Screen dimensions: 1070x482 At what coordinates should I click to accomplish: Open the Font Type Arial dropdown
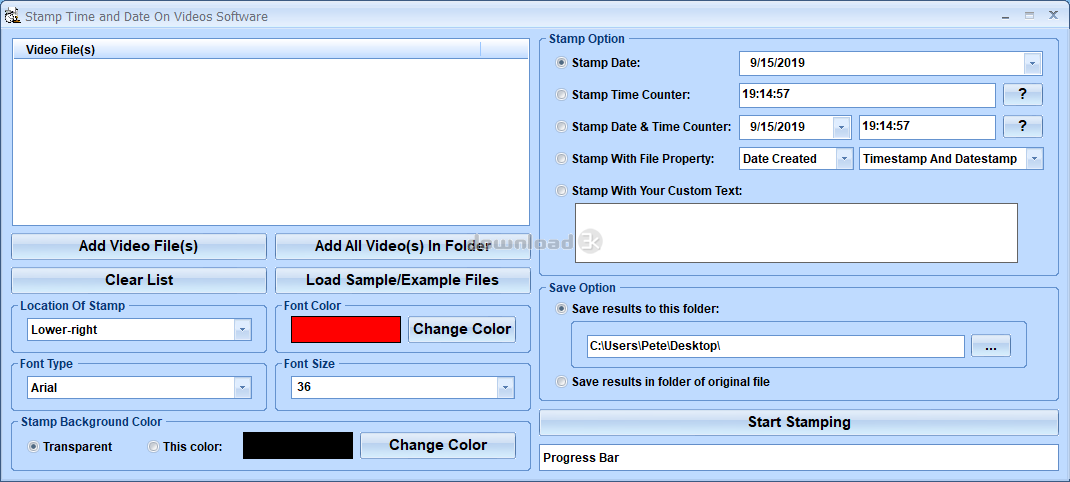coord(242,388)
